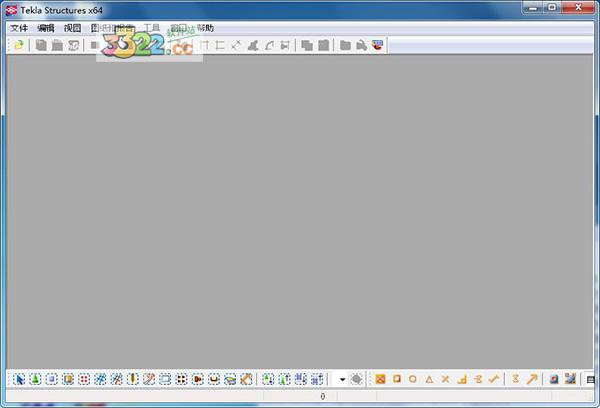Toggle snap to intersection points X icon

pos(445,379)
